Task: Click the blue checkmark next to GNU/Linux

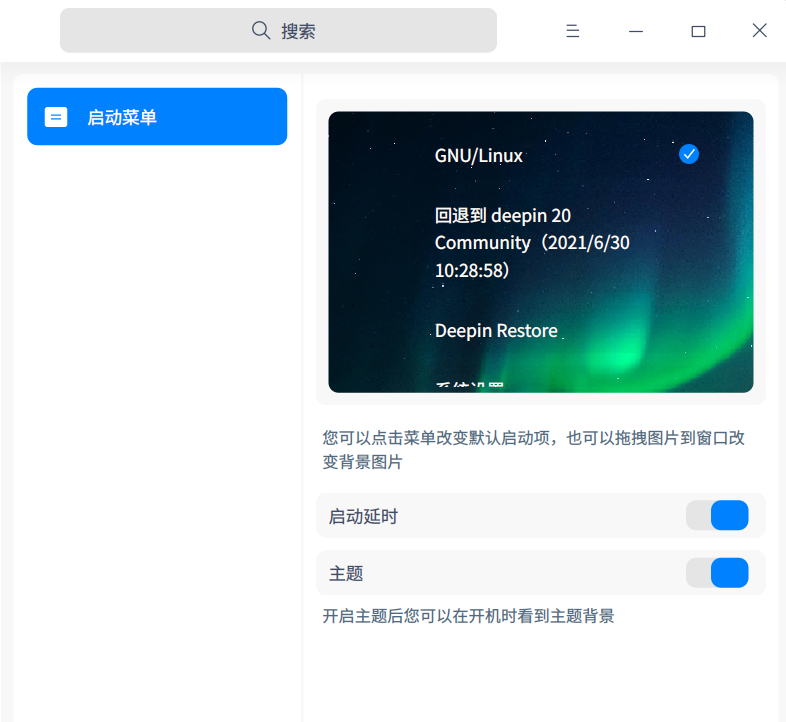Action: (689, 154)
